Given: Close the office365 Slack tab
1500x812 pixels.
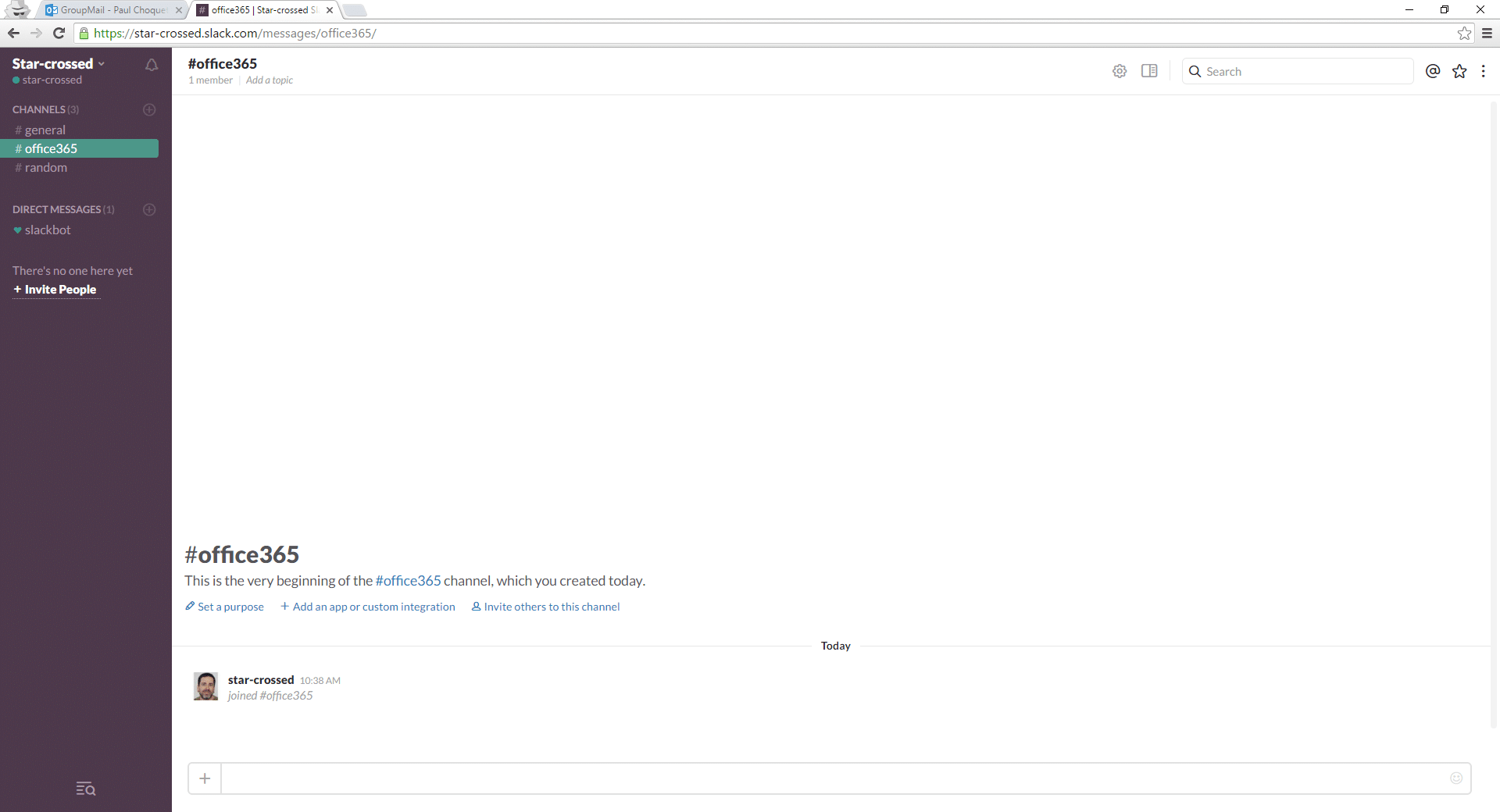Looking at the screenshot, I should pos(330,10).
